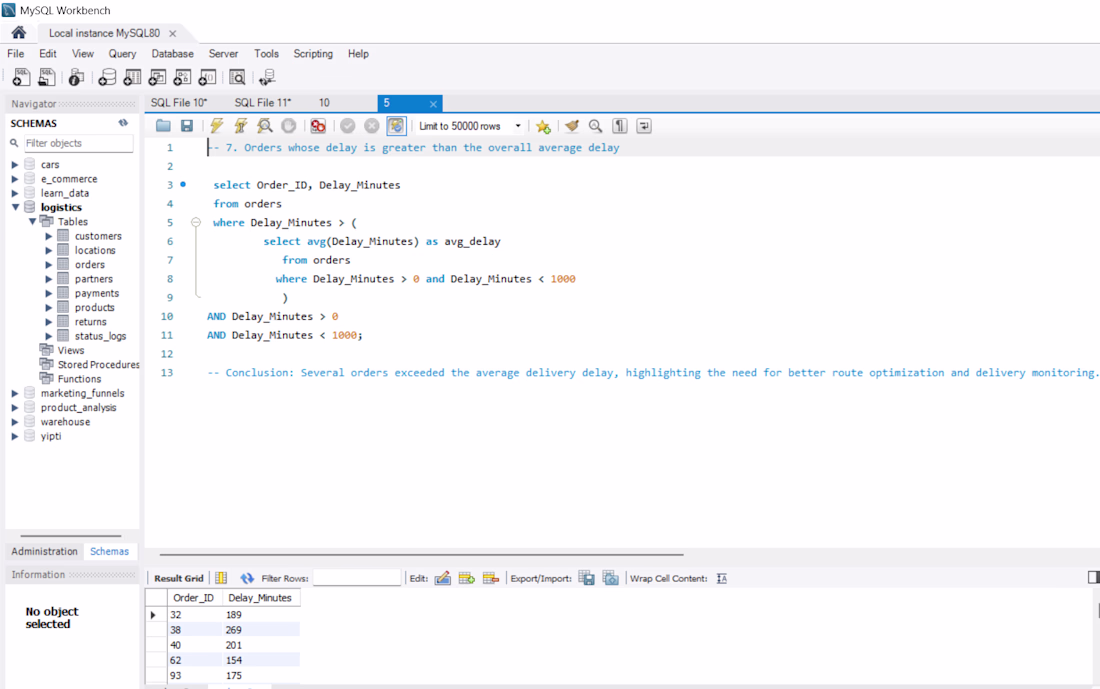Execute the whole script (lightning bolt)
The height and width of the screenshot is (689, 1100).
216,126
